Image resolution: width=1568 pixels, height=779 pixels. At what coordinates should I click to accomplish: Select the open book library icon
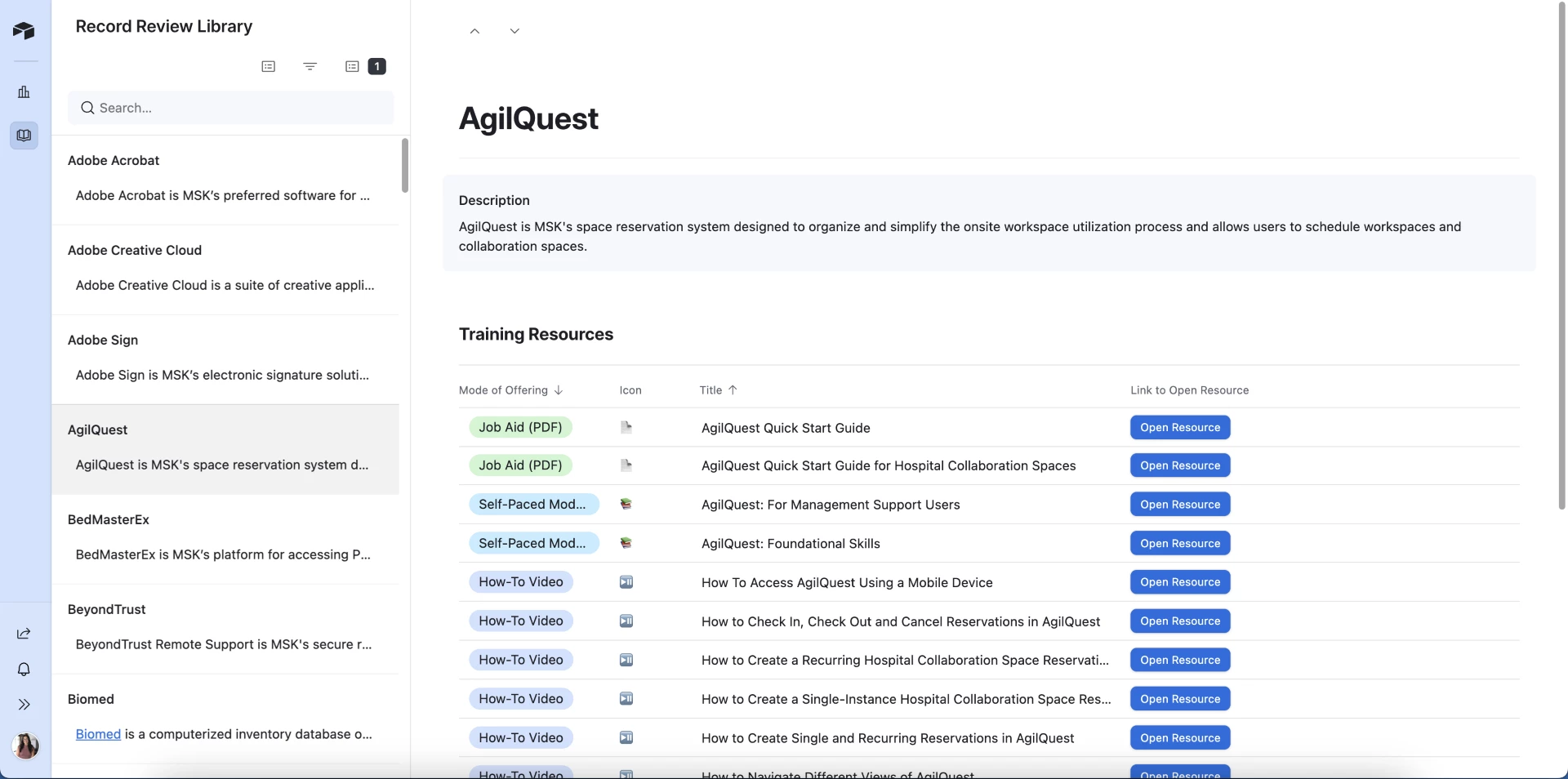pyautogui.click(x=24, y=136)
